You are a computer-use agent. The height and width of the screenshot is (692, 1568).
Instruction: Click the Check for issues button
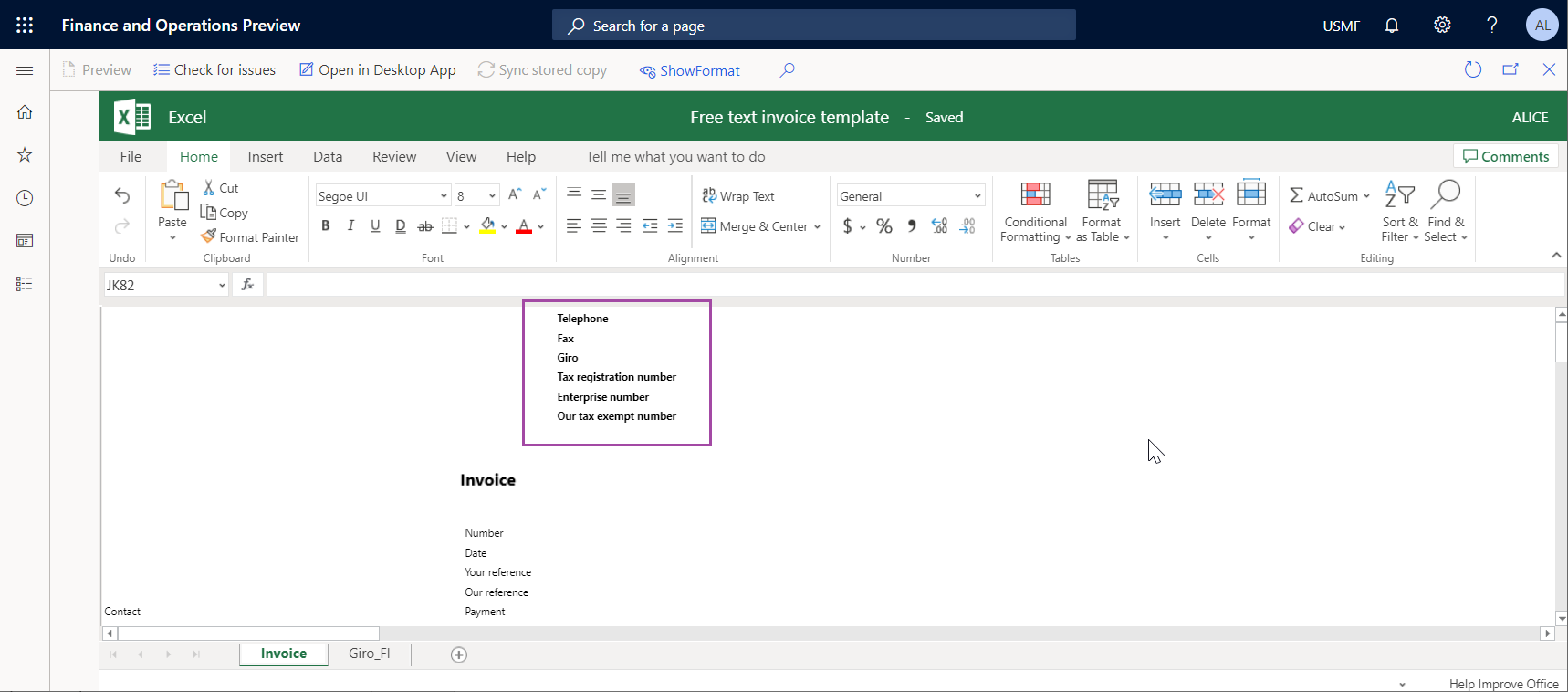click(x=214, y=70)
